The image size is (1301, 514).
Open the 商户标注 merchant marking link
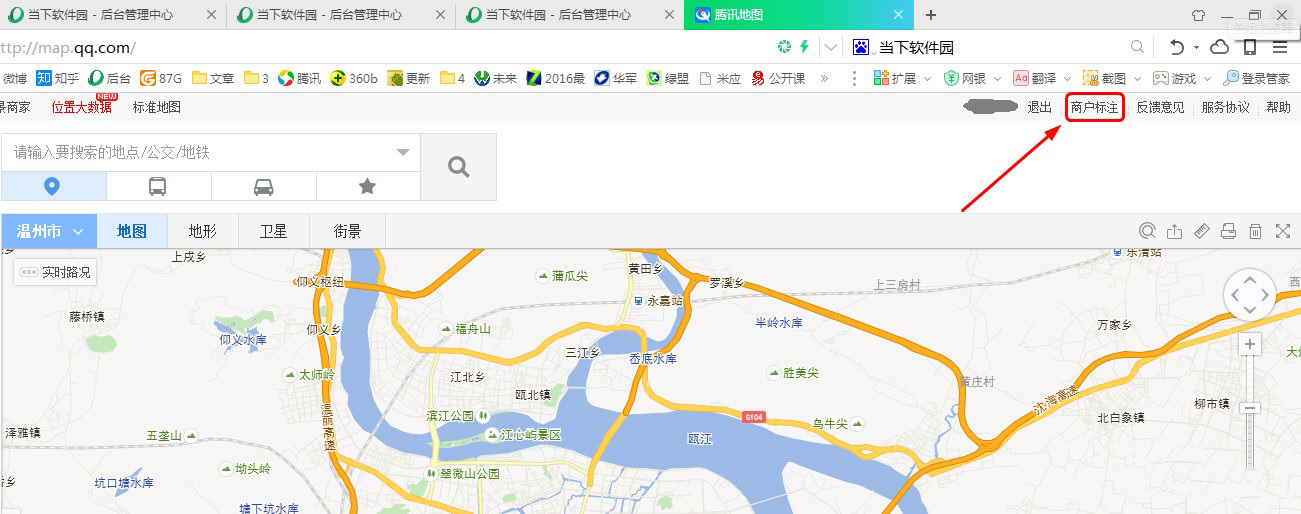1094,107
